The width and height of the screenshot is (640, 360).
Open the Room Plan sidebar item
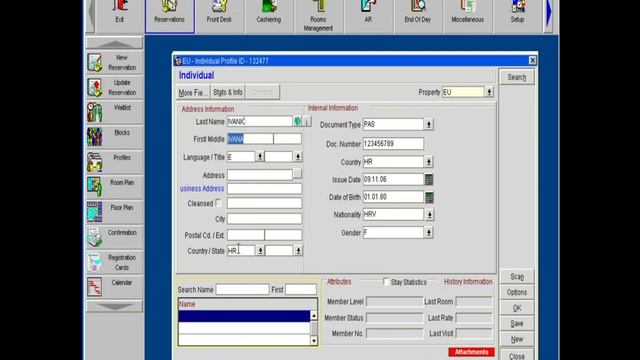tap(114, 187)
